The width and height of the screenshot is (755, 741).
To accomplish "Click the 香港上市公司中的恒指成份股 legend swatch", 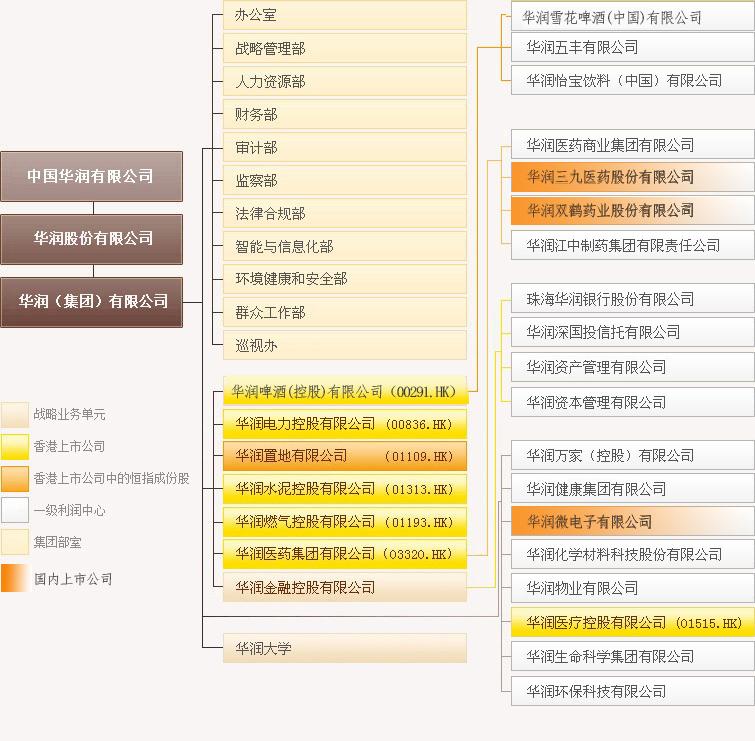I will [x=15, y=479].
